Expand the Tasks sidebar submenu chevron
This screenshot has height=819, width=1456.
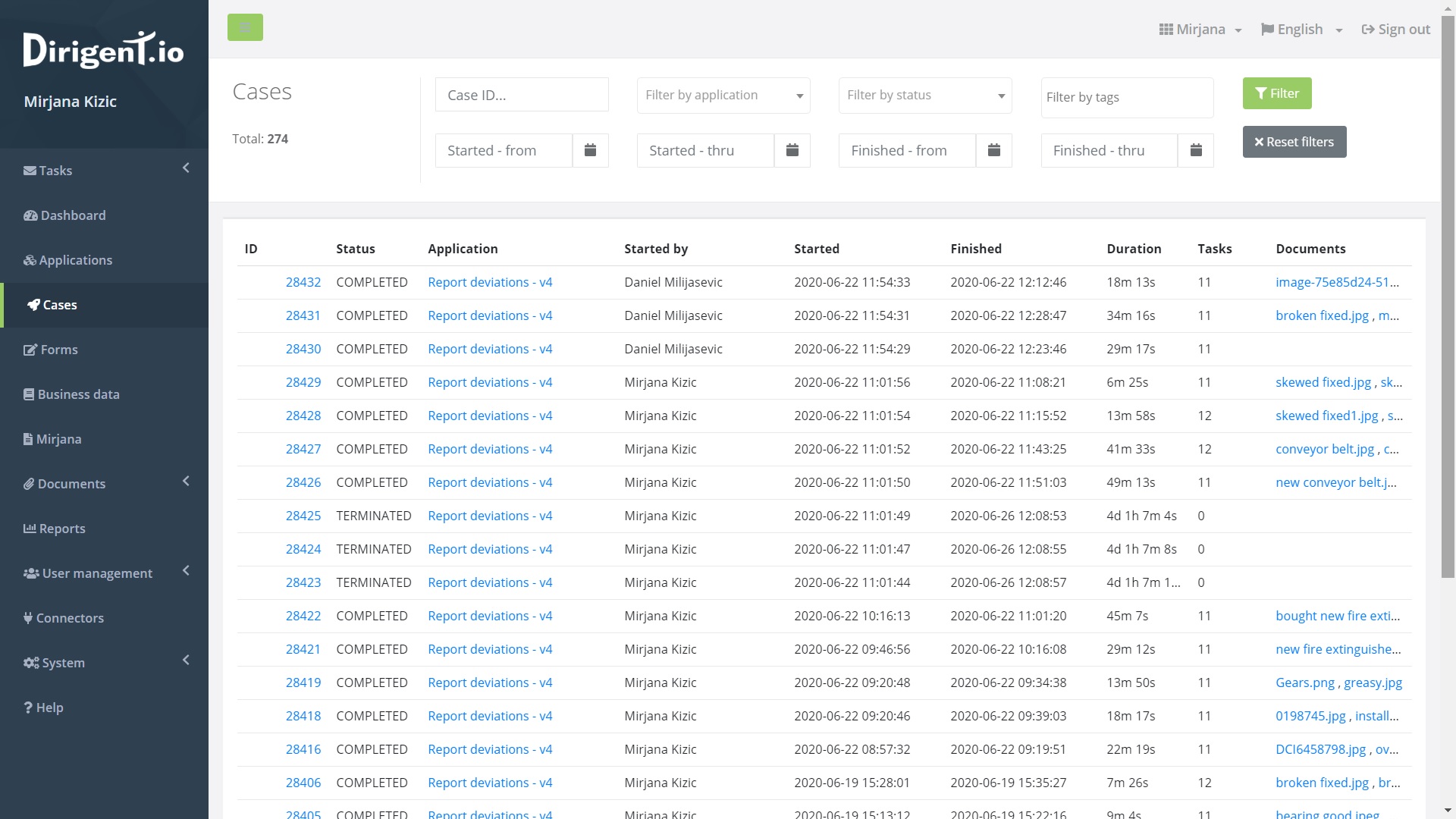click(186, 168)
